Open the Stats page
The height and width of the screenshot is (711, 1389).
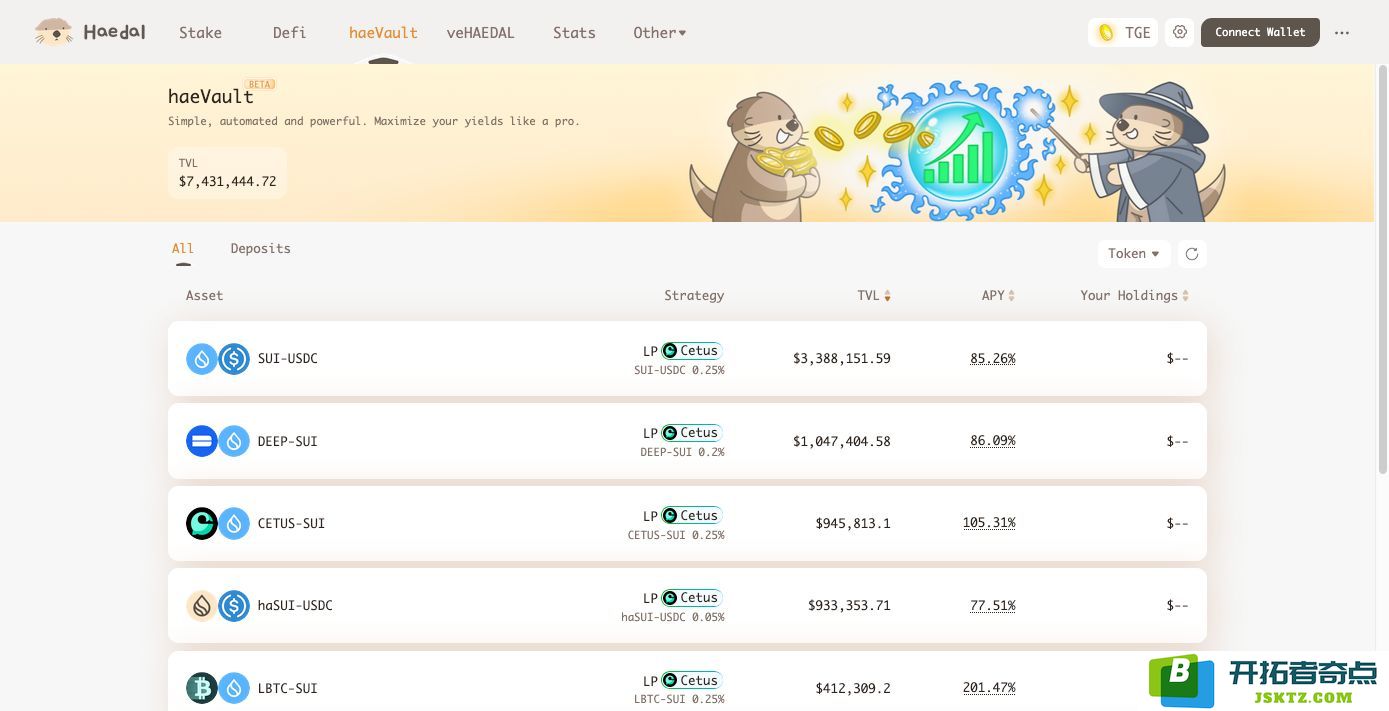point(574,33)
